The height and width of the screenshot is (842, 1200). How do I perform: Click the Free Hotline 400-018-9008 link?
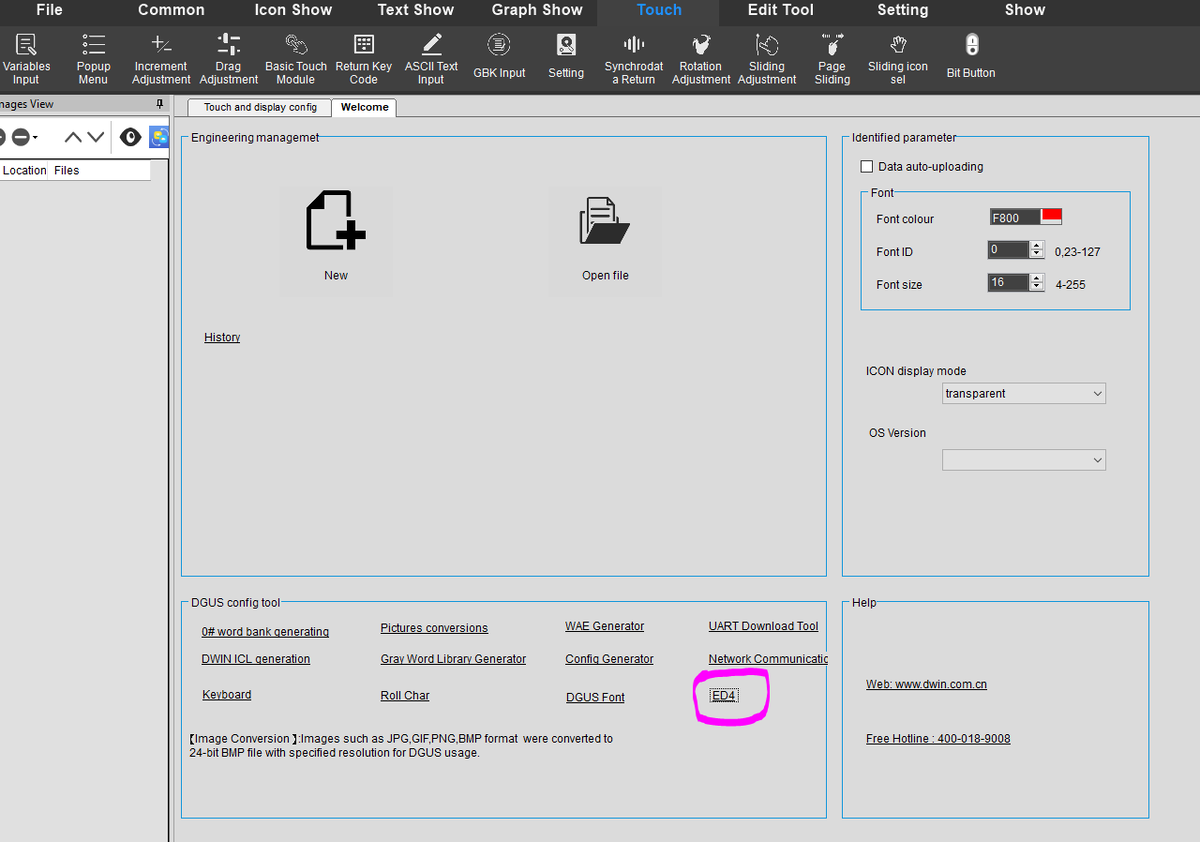938,739
